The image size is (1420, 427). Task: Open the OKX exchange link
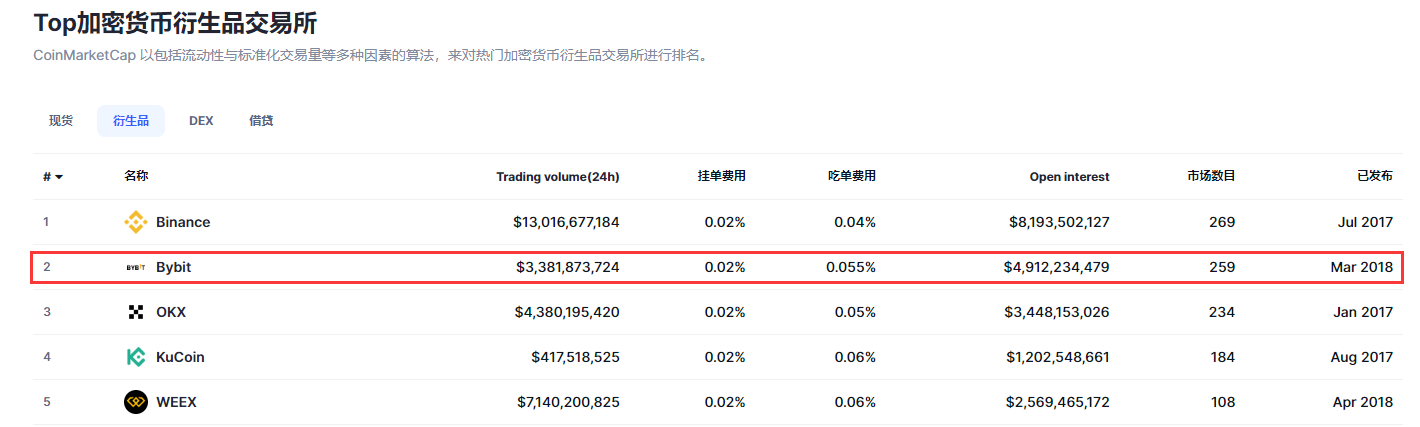click(171, 312)
